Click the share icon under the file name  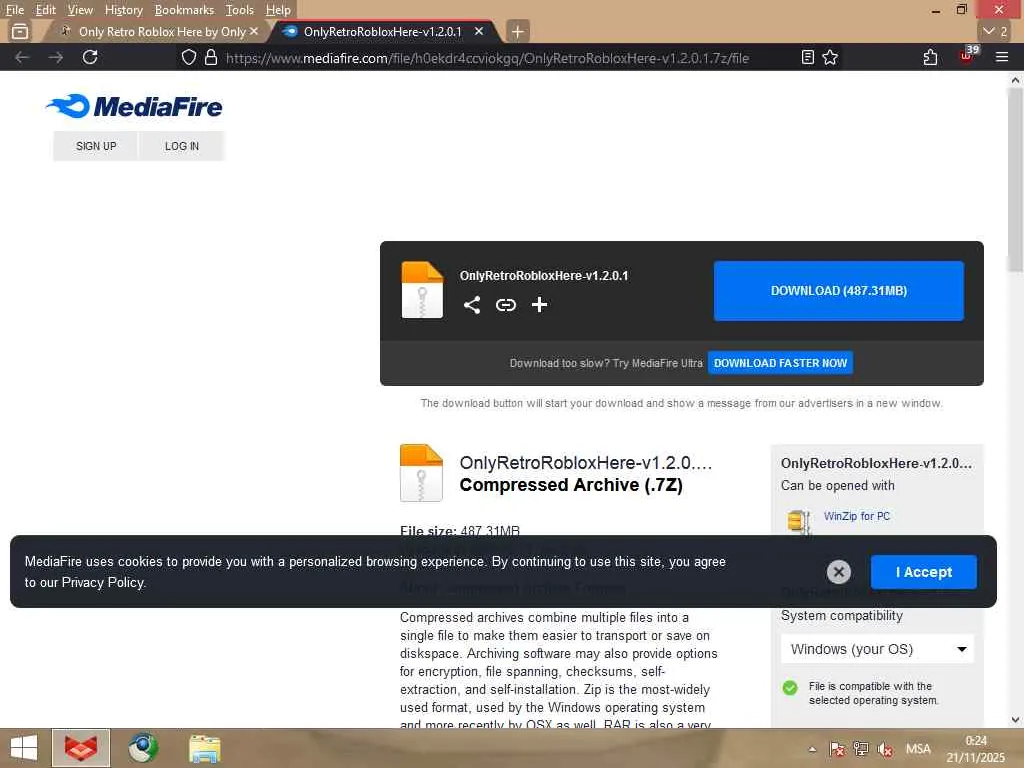point(472,305)
